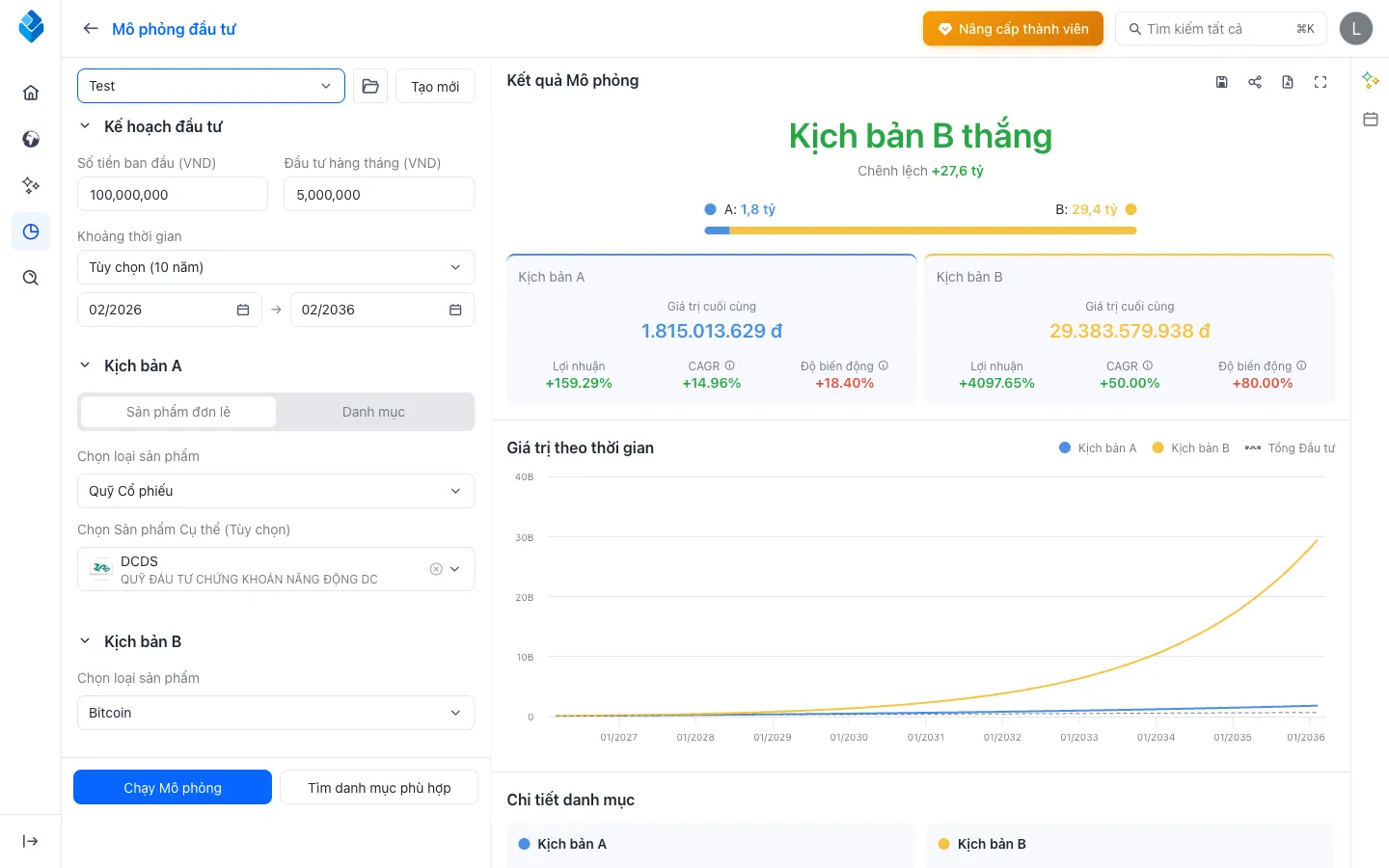Open the AI sparkles tool in sidebar
Viewport: 1389px width, 868px height.
pos(30,185)
